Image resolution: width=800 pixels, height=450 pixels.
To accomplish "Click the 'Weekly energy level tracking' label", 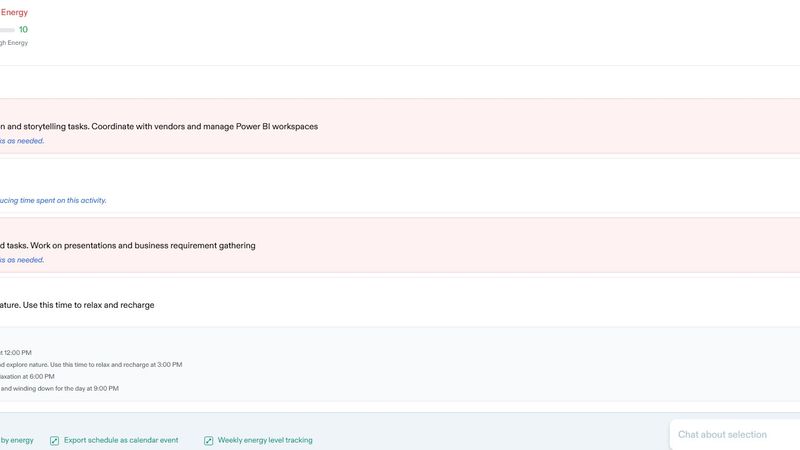I will click(x=265, y=440).
